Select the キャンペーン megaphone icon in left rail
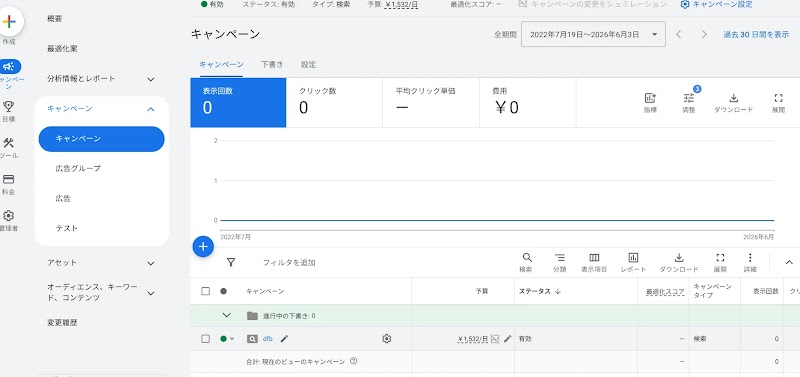The width and height of the screenshot is (800, 377). tap(10, 66)
